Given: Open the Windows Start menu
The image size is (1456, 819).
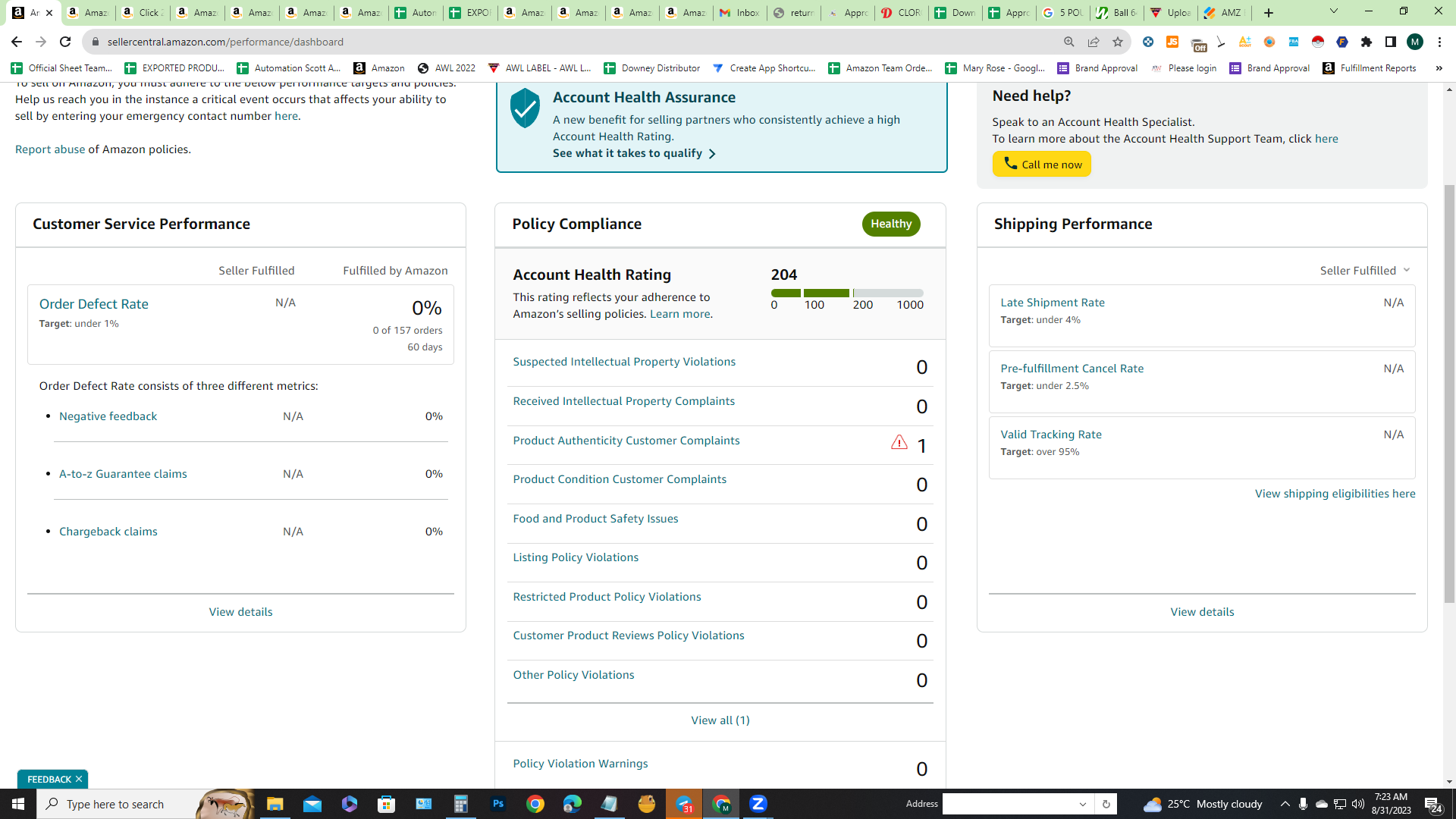Looking at the screenshot, I should click(18, 804).
